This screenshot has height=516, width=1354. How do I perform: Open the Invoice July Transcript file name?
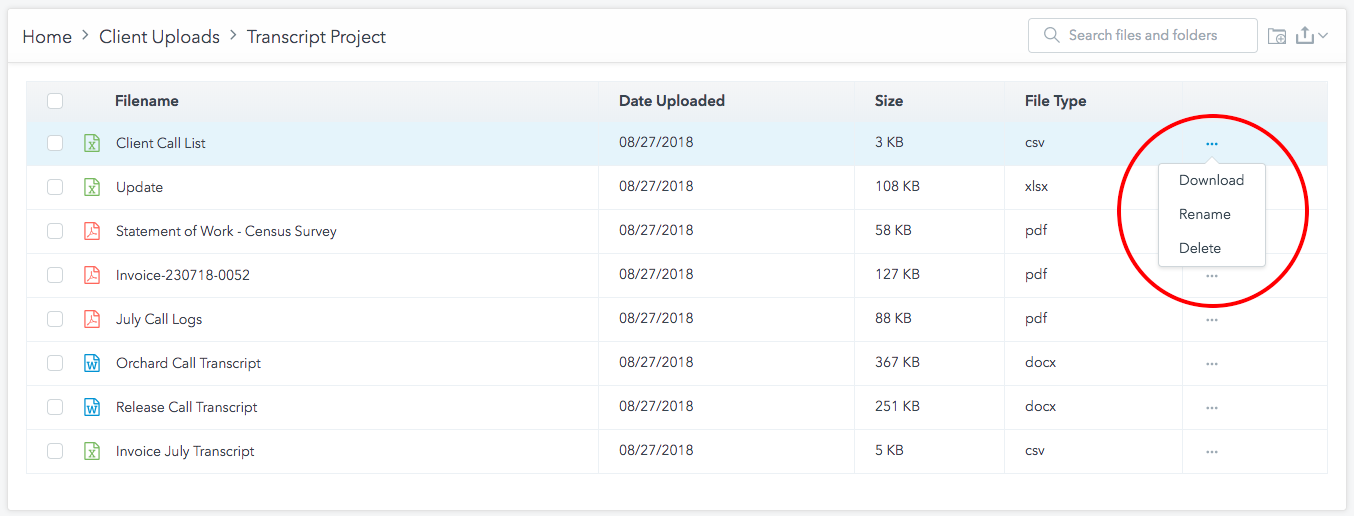click(185, 451)
